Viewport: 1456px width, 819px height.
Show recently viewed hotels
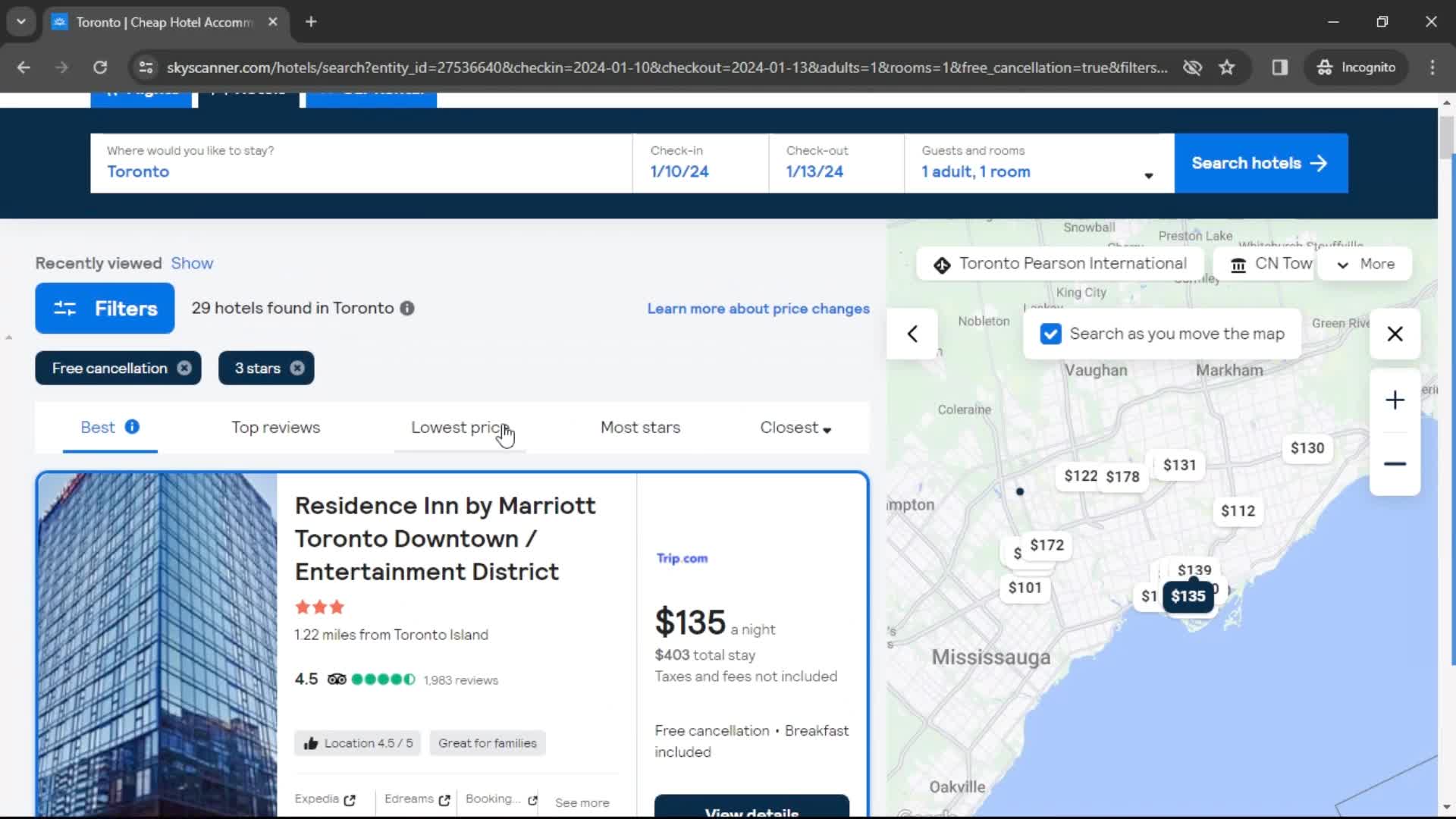(x=192, y=263)
